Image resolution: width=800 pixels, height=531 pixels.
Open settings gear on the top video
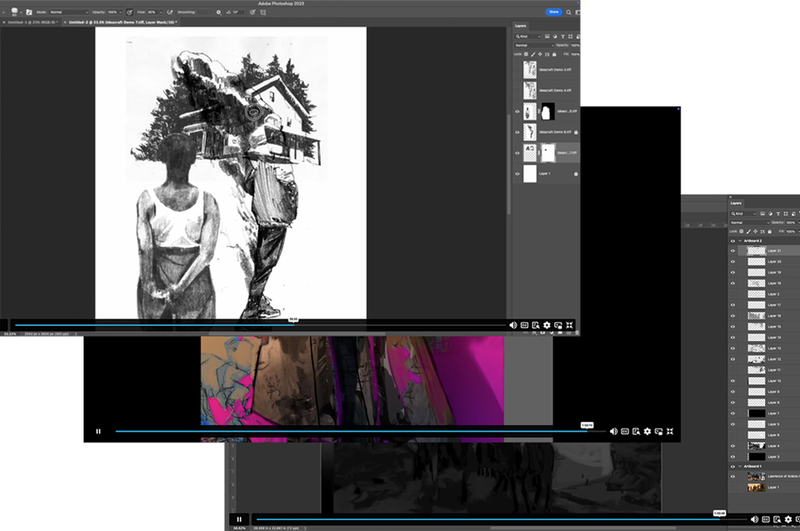[x=547, y=325]
